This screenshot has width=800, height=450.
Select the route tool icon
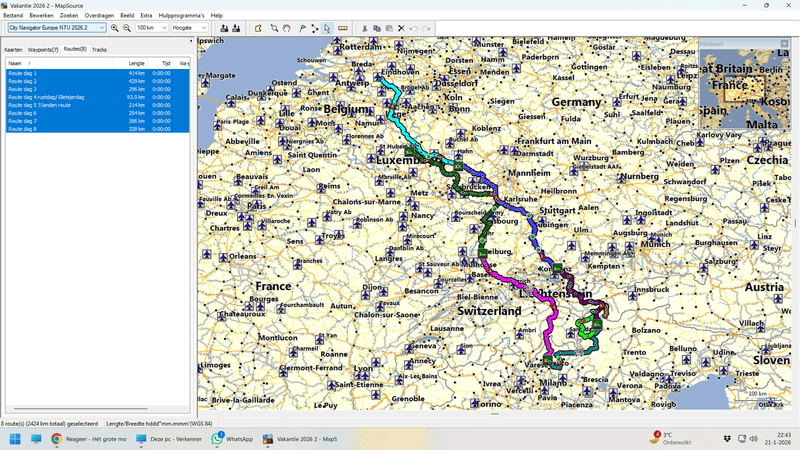point(315,28)
